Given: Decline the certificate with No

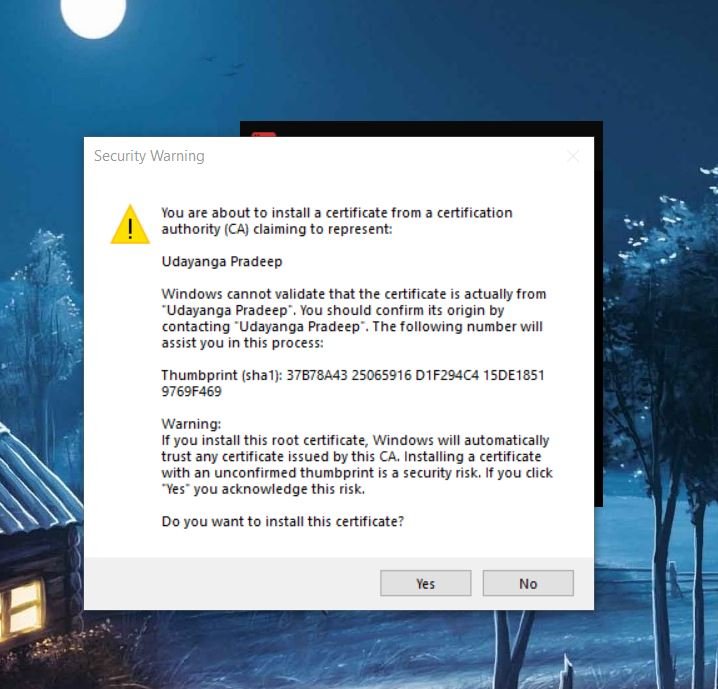Looking at the screenshot, I should tap(528, 583).
